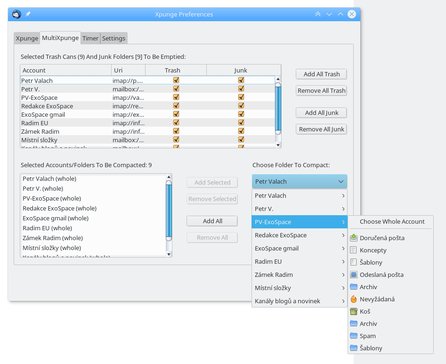This screenshot has height=364, width=446.
Task: Choose the Nevyžádaná junk flame icon
Action: point(354,299)
